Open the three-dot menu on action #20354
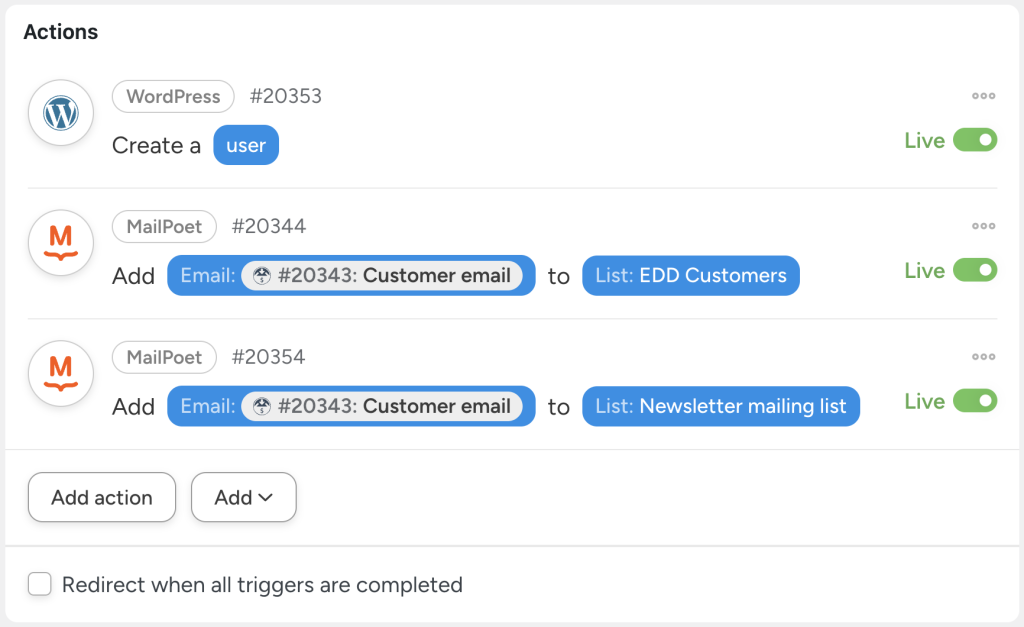Image resolution: width=1024 pixels, height=627 pixels. 983,357
